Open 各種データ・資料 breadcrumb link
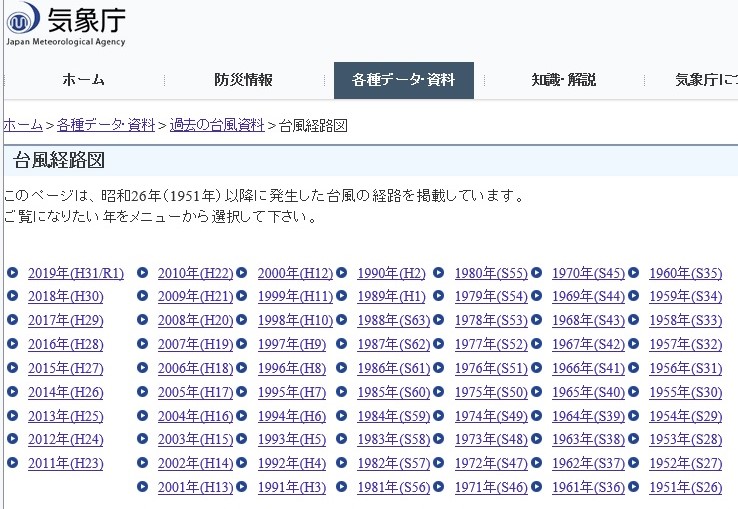The width and height of the screenshot is (738, 509). pyautogui.click(x=106, y=125)
